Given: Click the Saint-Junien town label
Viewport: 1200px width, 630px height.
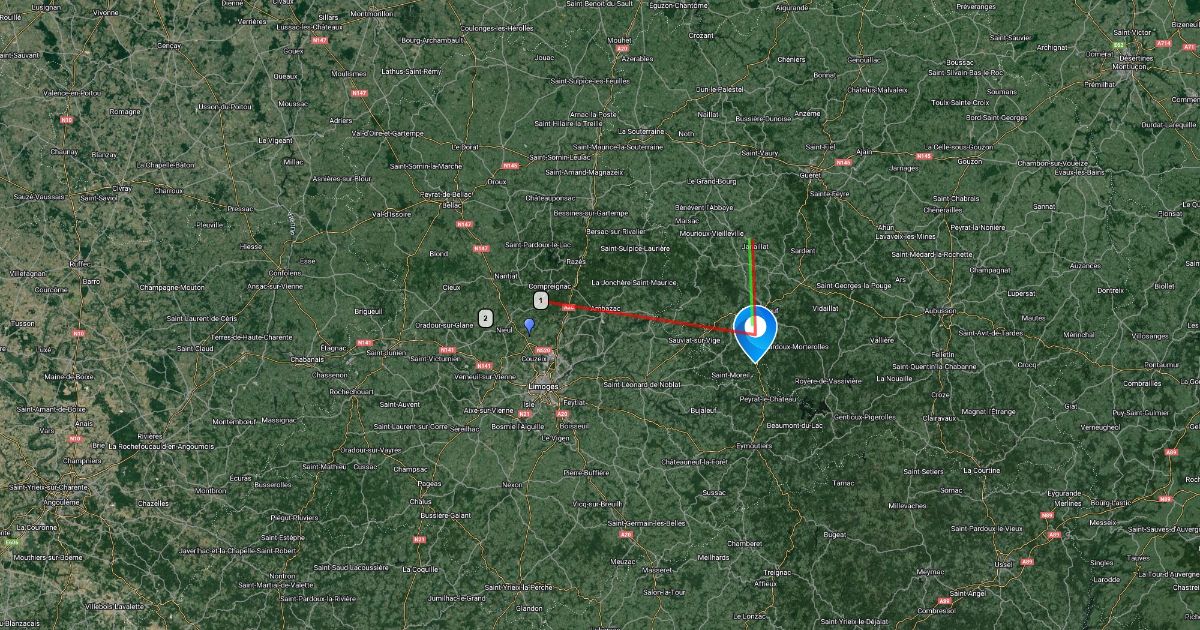Looking at the screenshot, I should coord(385,351).
